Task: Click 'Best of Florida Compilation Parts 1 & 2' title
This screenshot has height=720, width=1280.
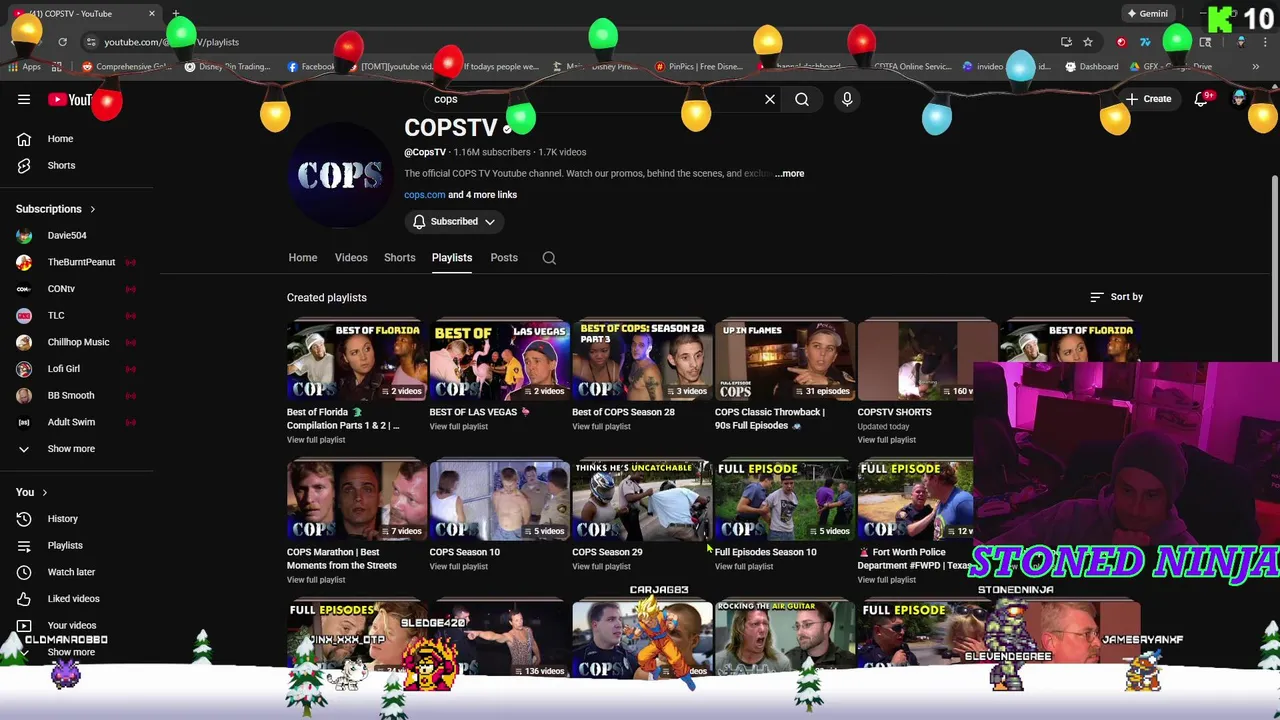Action: pyautogui.click(x=343, y=418)
